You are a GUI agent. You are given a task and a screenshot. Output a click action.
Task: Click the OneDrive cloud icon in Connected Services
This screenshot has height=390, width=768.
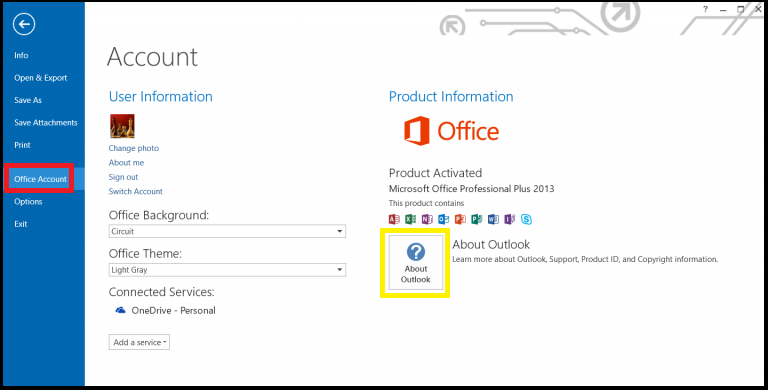click(x=120, y=310)
